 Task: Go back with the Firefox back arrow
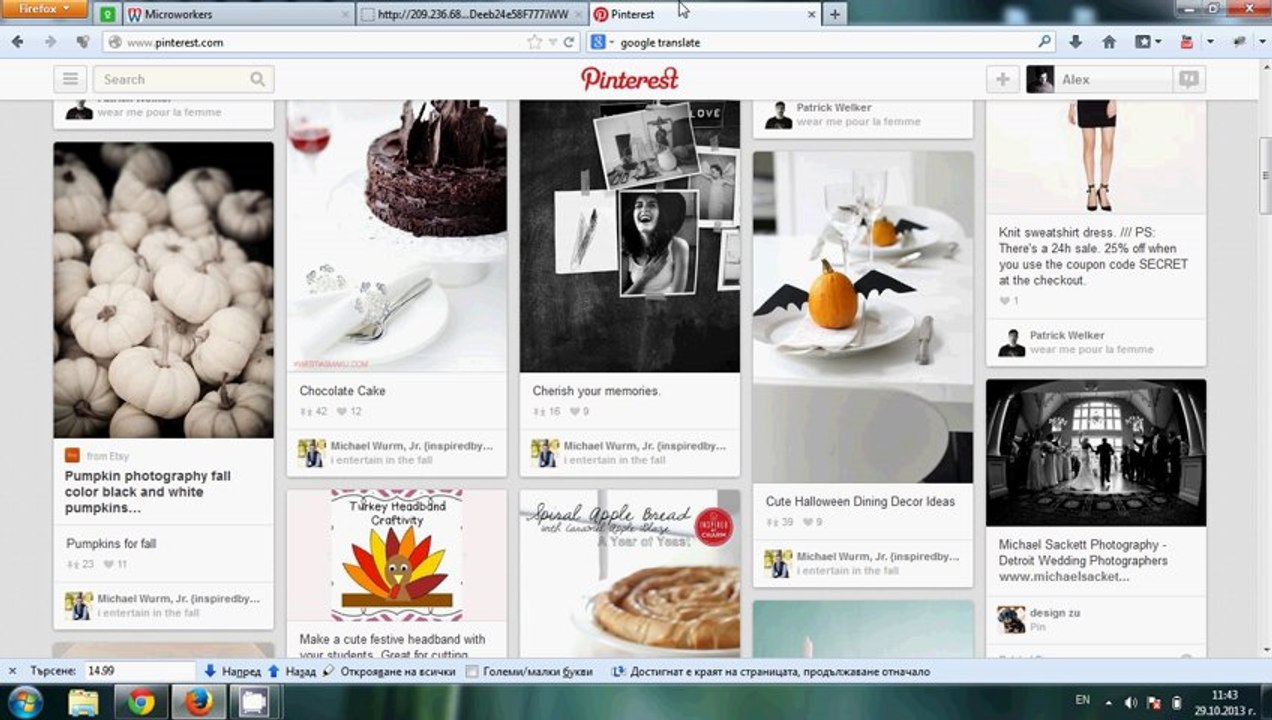click(17, 42)
